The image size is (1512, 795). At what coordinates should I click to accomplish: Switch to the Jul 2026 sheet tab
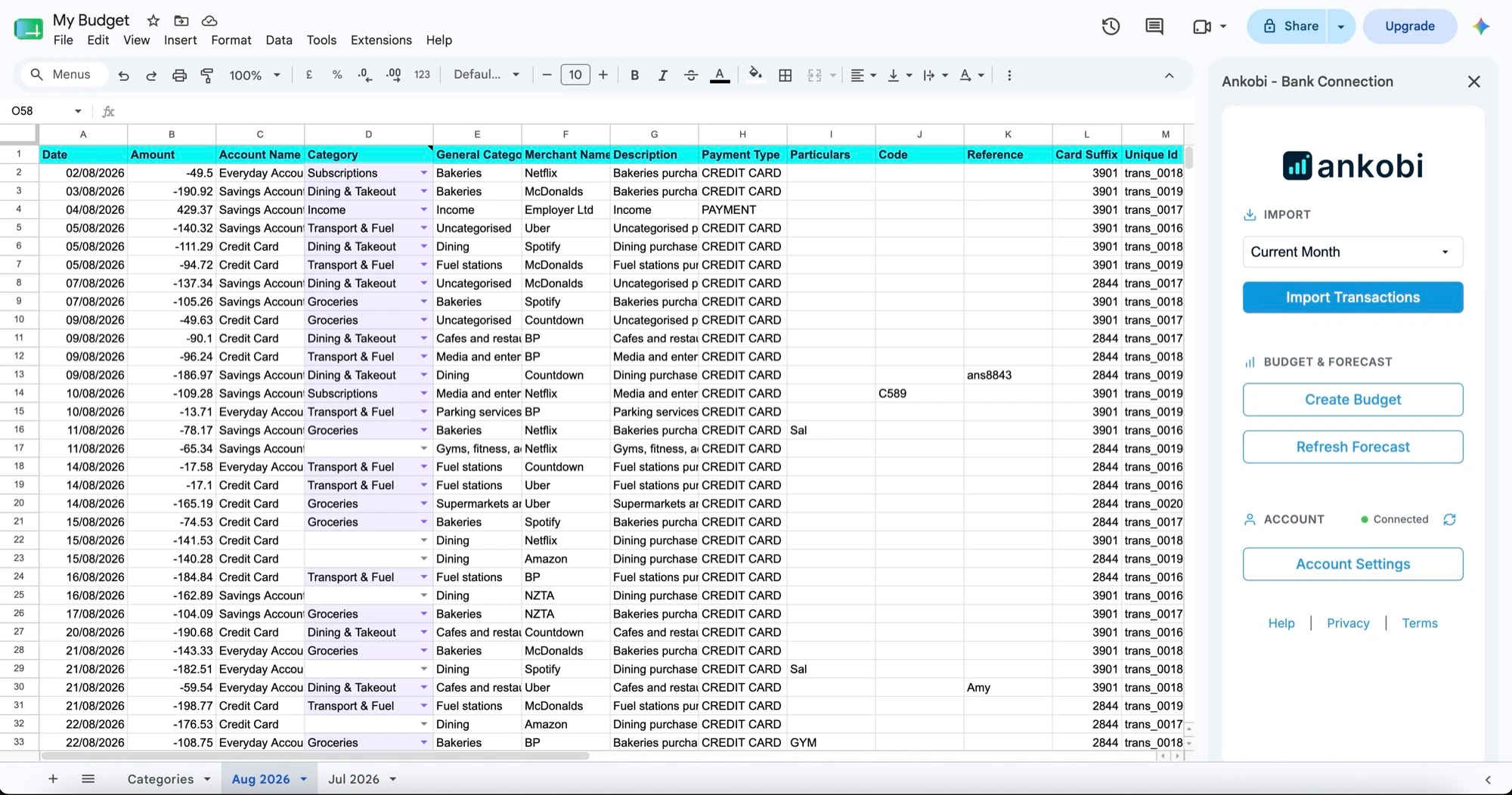[x=354, y=779]
